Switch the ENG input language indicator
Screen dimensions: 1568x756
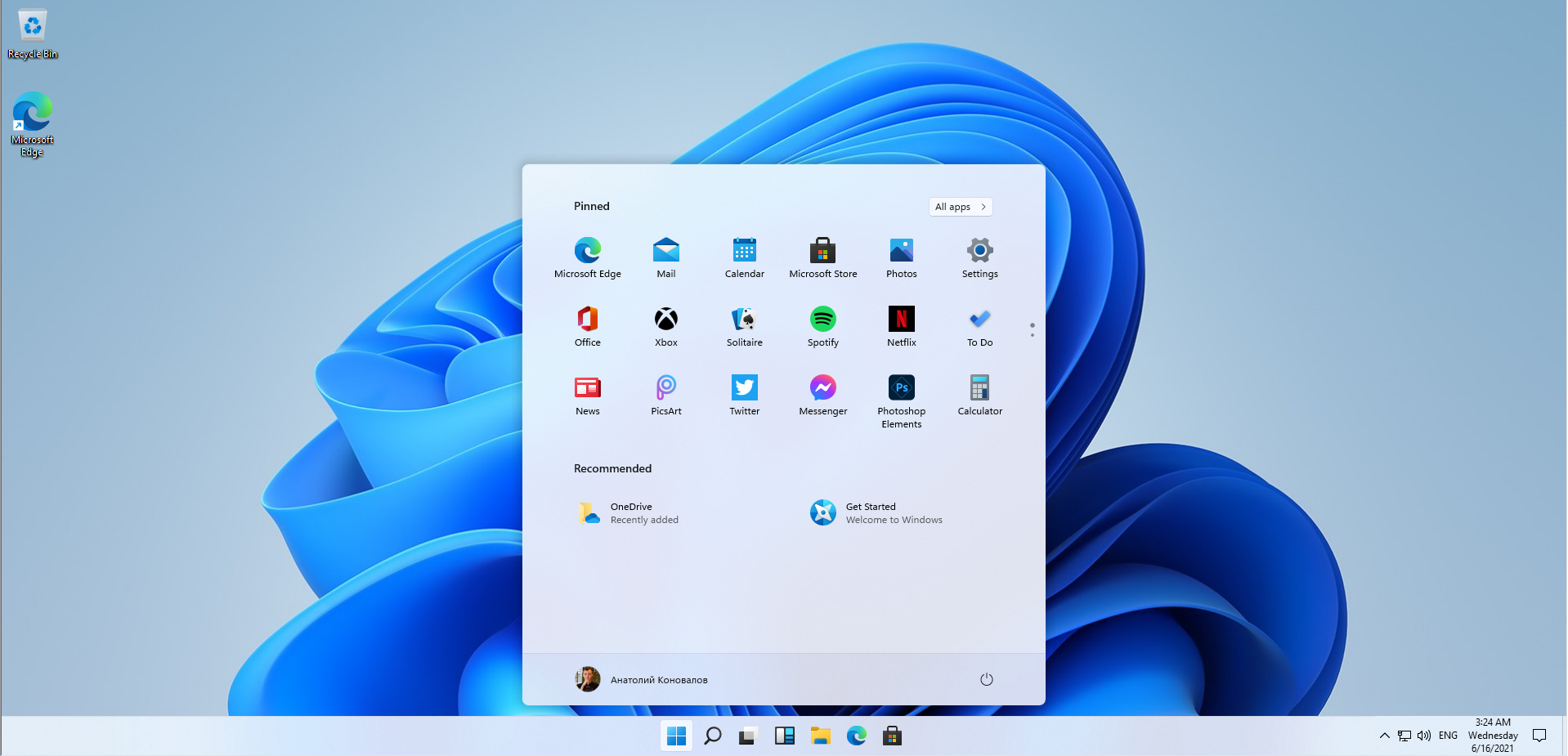[1448, 736]
